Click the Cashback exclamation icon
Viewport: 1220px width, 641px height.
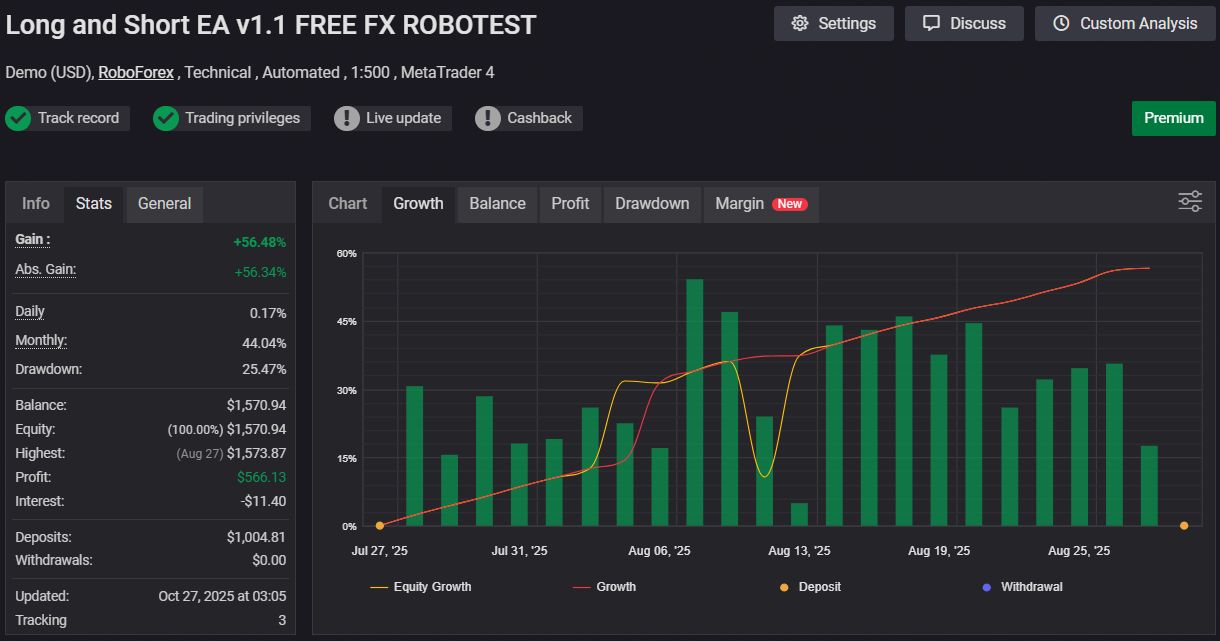[x=488, y=118]
